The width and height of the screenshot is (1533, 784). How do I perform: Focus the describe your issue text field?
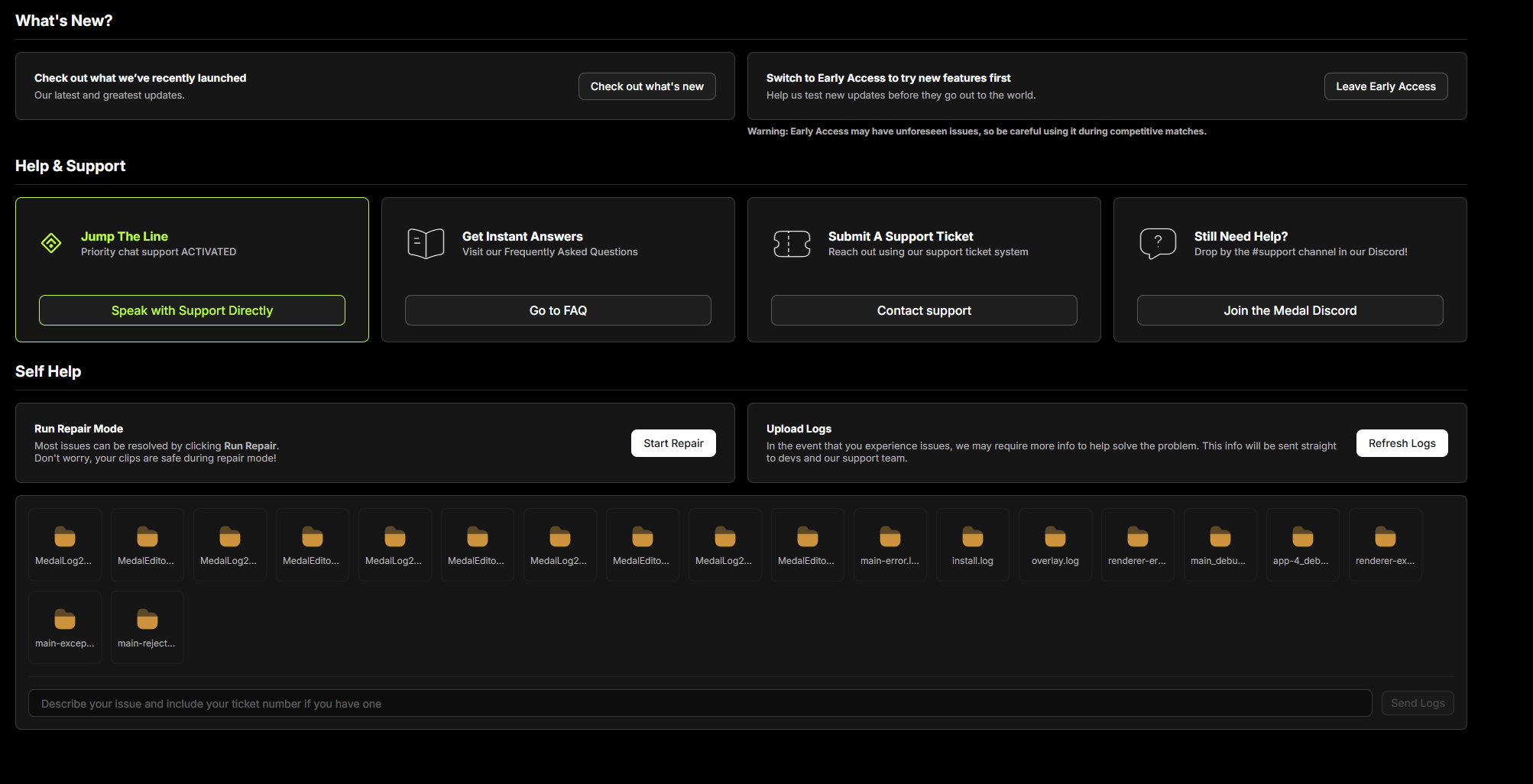pos(700,703)
